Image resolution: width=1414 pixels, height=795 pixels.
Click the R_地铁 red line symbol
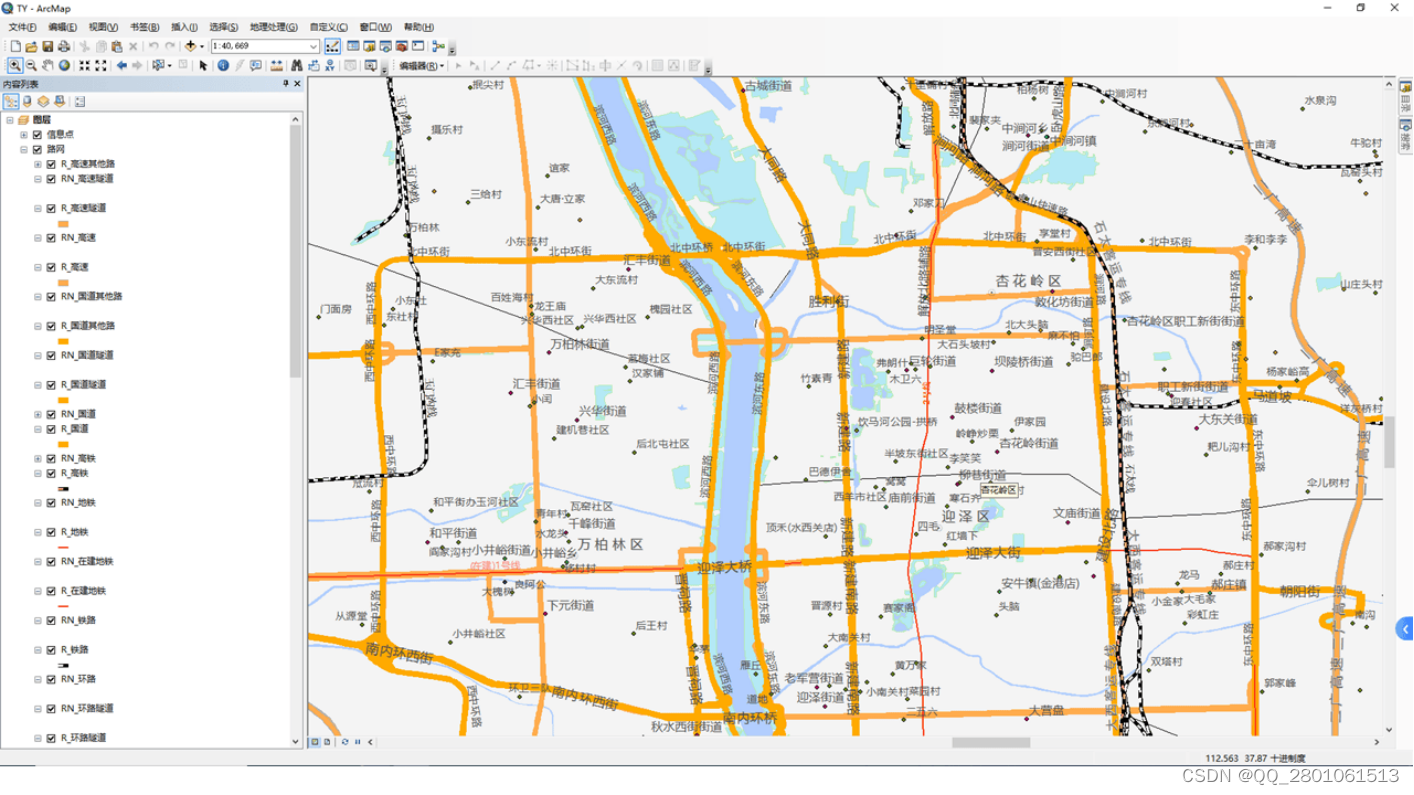coord(63,547)
